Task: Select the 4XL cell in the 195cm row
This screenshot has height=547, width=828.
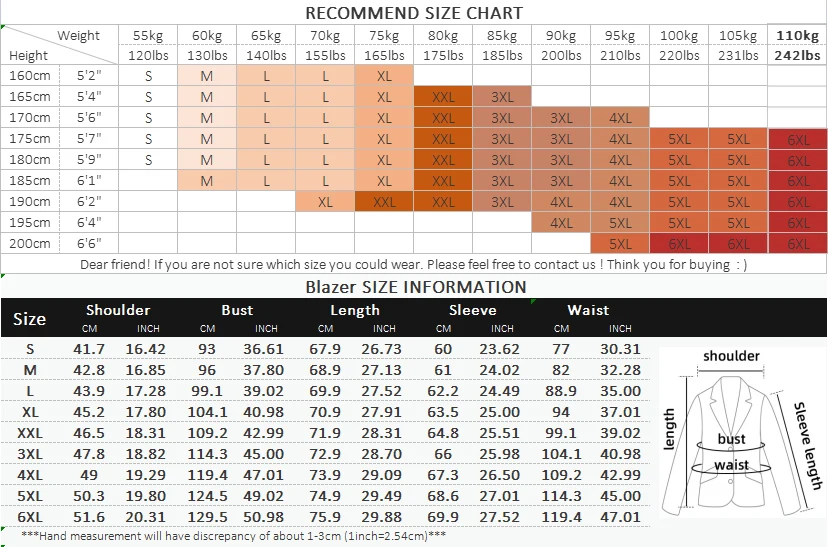Action: tap(561, 223)
